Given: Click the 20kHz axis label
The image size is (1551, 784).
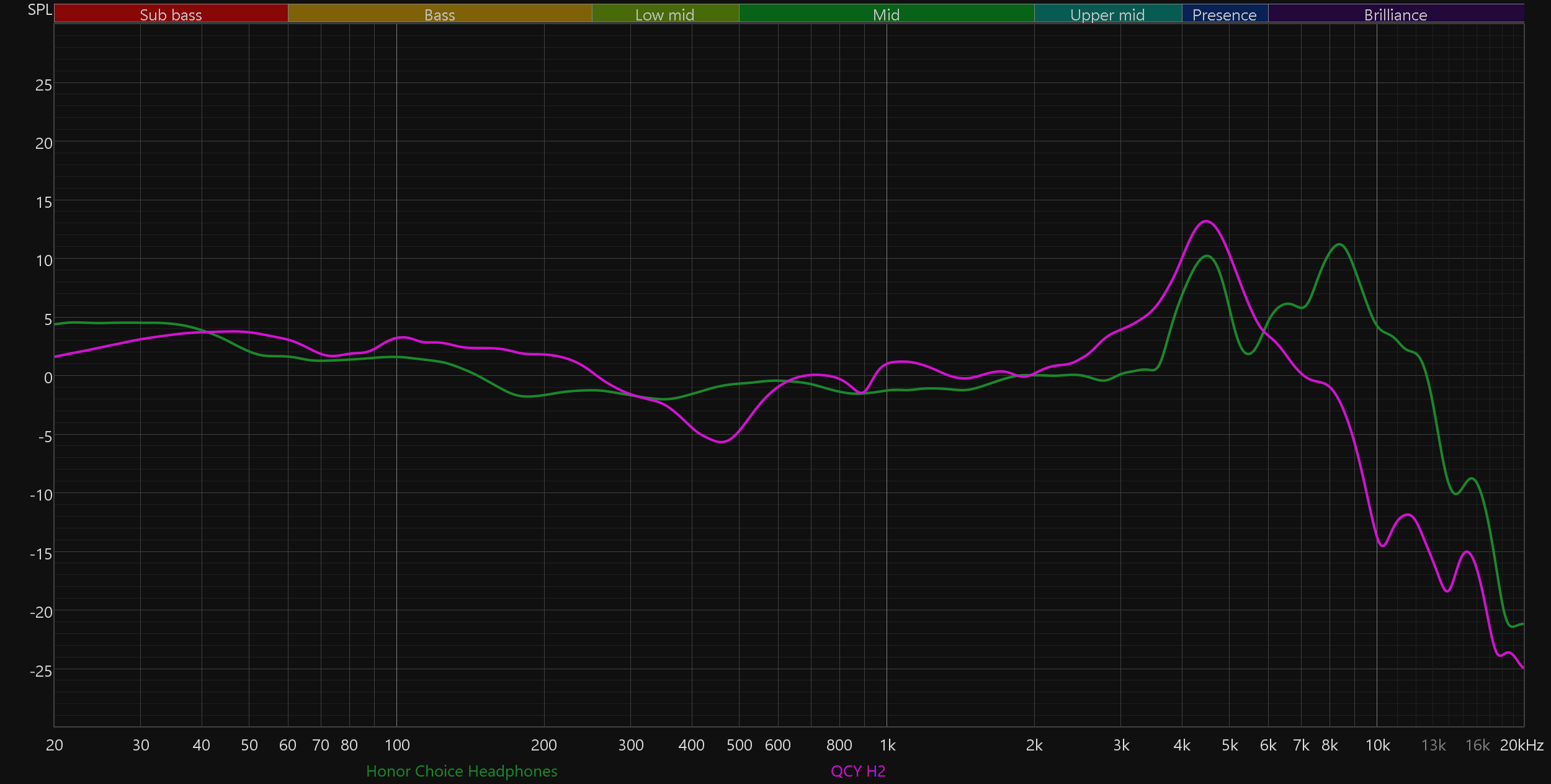Looking at the screenshot, I should pos(1521,745).
